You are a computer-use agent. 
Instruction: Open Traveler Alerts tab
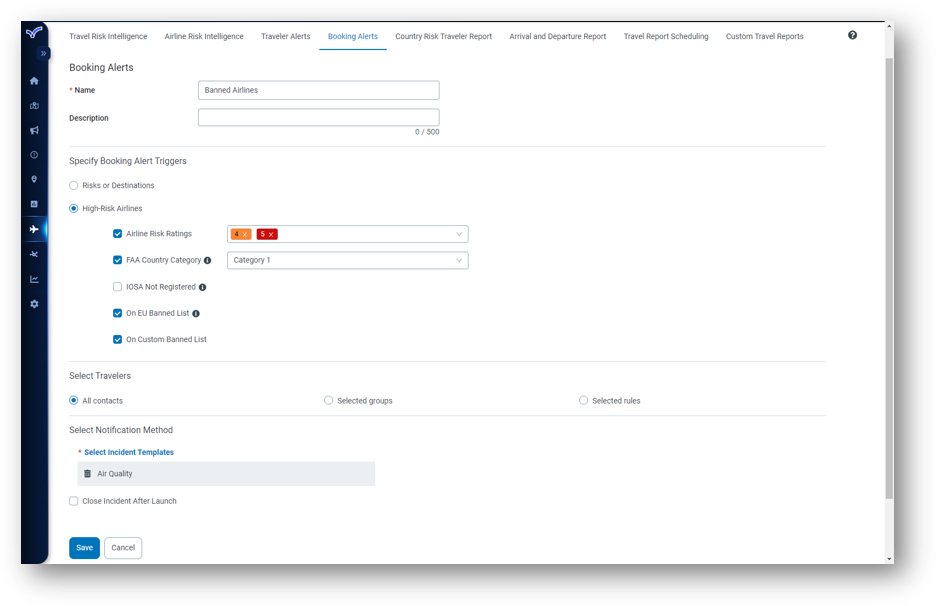pos(285,36)
